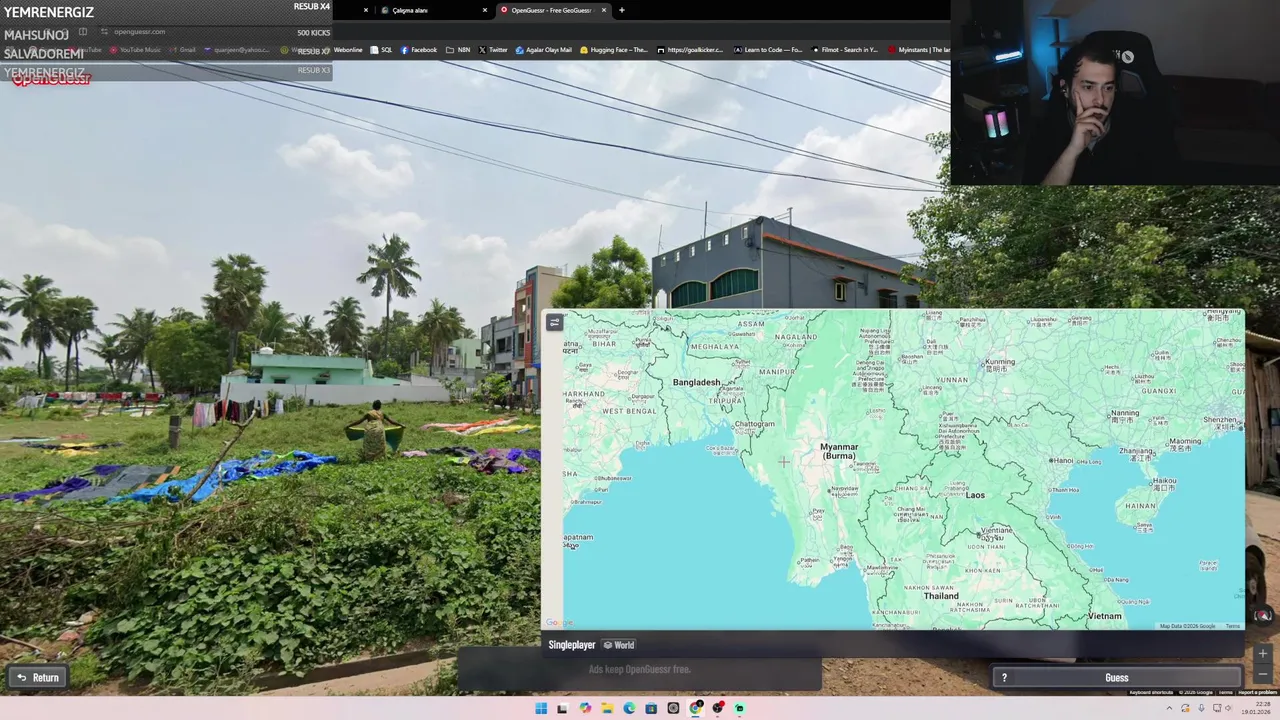
Task: Click Nagaland label on the map
Action: tap(796, 338)
